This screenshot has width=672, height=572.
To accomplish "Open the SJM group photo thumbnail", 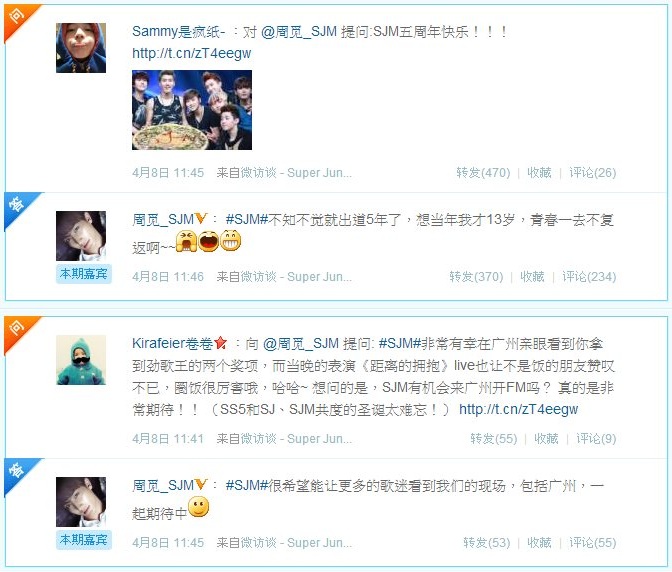I will [x=192, y=110].
